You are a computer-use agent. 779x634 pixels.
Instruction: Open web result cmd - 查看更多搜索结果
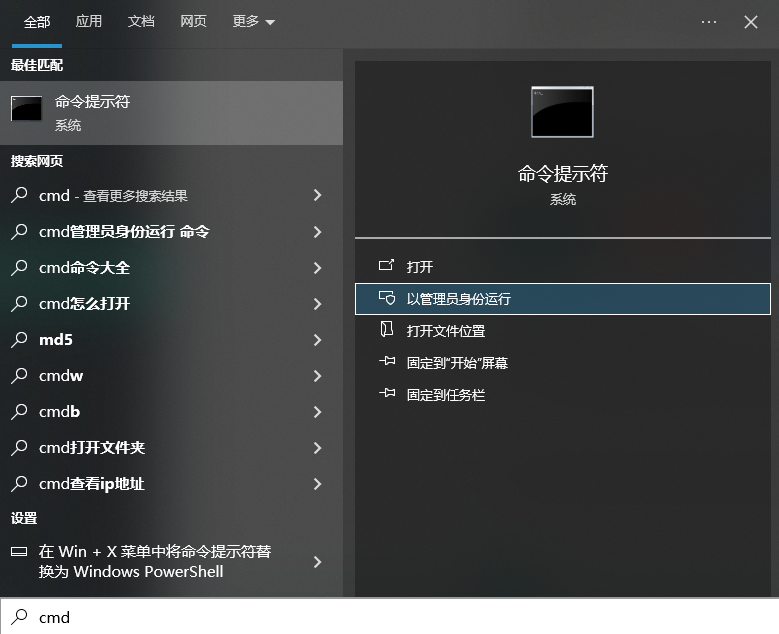(171, 196)
